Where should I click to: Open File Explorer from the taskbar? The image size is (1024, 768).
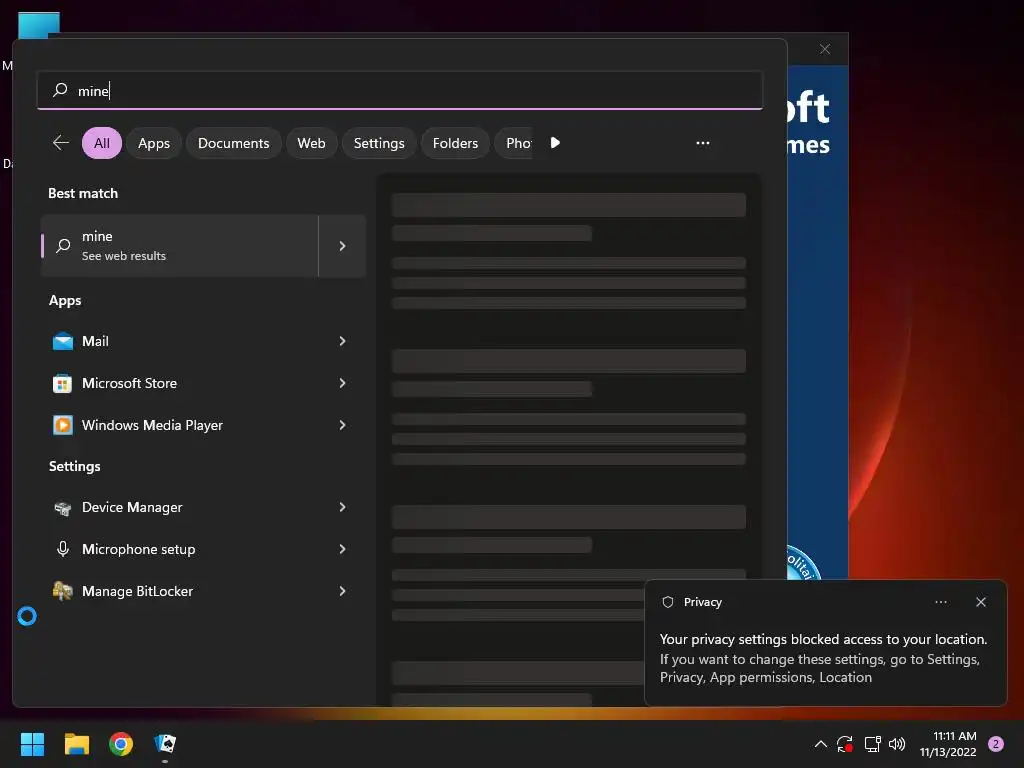click(x=76, y=744)
